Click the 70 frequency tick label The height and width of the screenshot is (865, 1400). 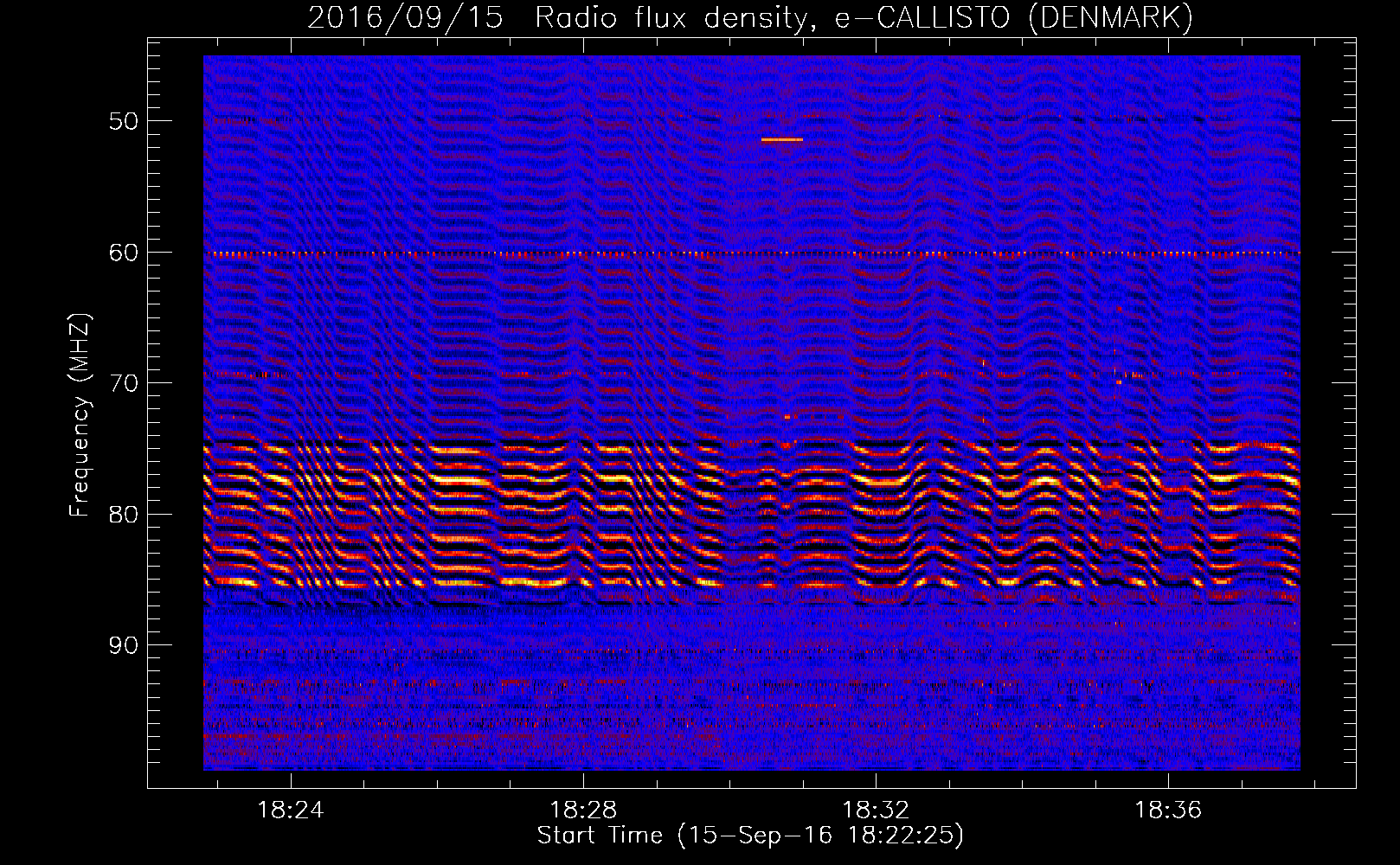point(123,383)
